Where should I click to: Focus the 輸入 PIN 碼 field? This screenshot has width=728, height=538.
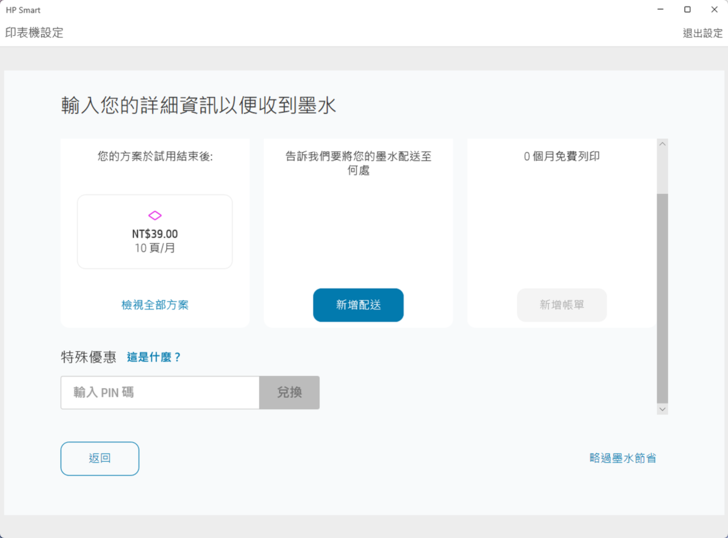pos(160,393)
